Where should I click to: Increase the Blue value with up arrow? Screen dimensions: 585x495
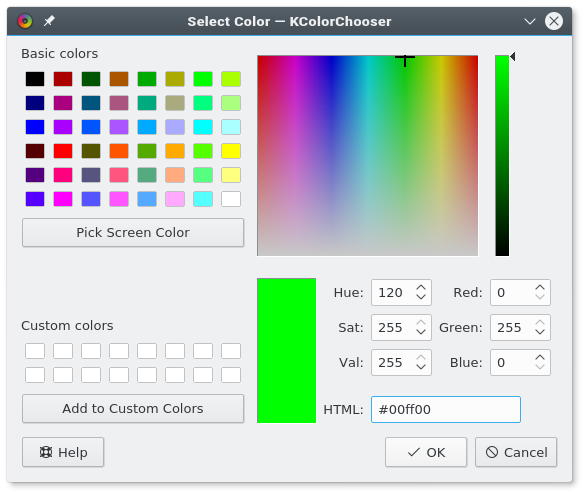(x=540, y=357)
